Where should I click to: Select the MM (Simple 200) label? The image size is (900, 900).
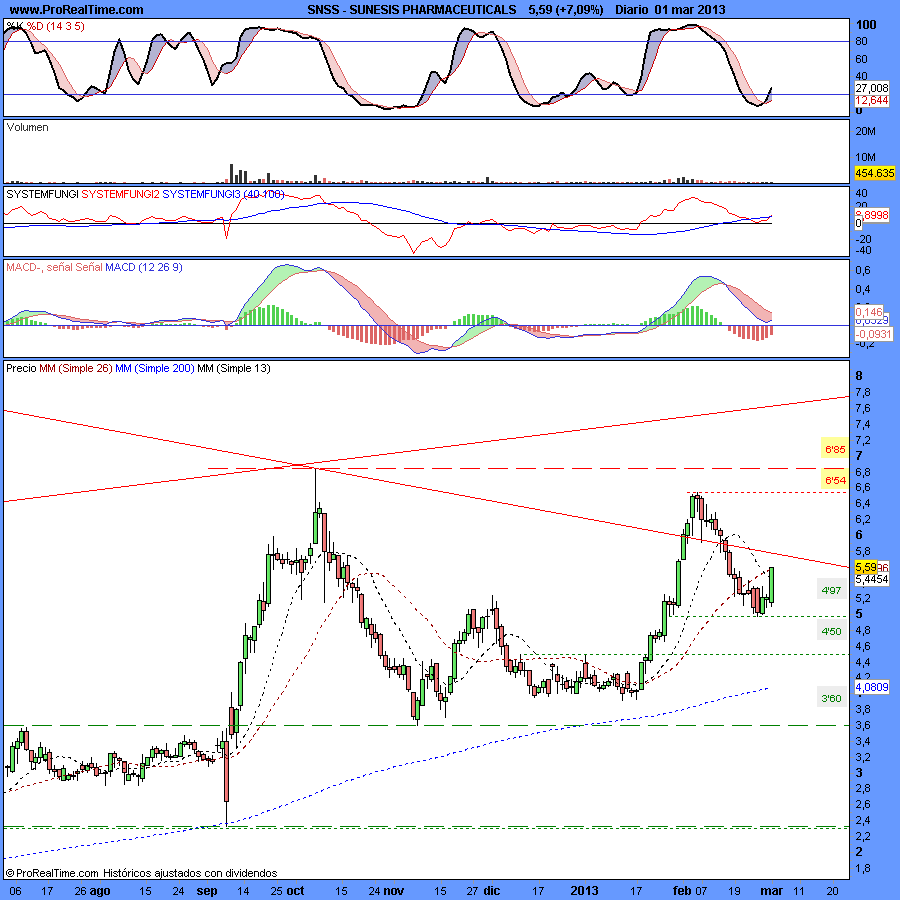(x=154, y=368)
